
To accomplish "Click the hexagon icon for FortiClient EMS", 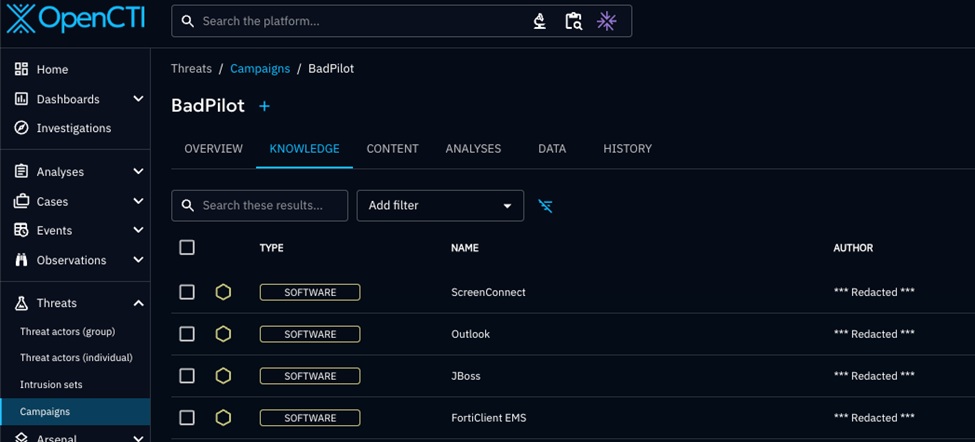I will tap(223, 418).
